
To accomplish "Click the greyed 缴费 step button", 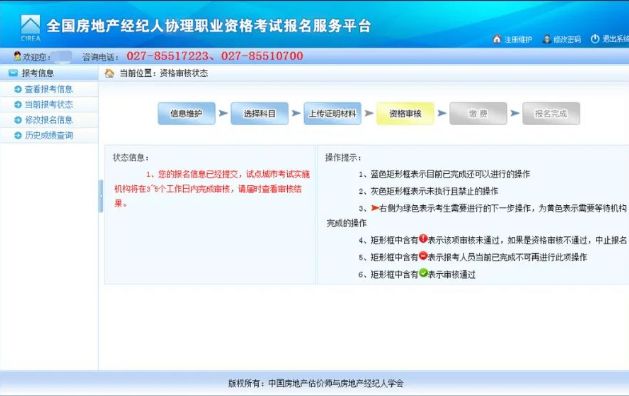I will (x=478, y=114).
